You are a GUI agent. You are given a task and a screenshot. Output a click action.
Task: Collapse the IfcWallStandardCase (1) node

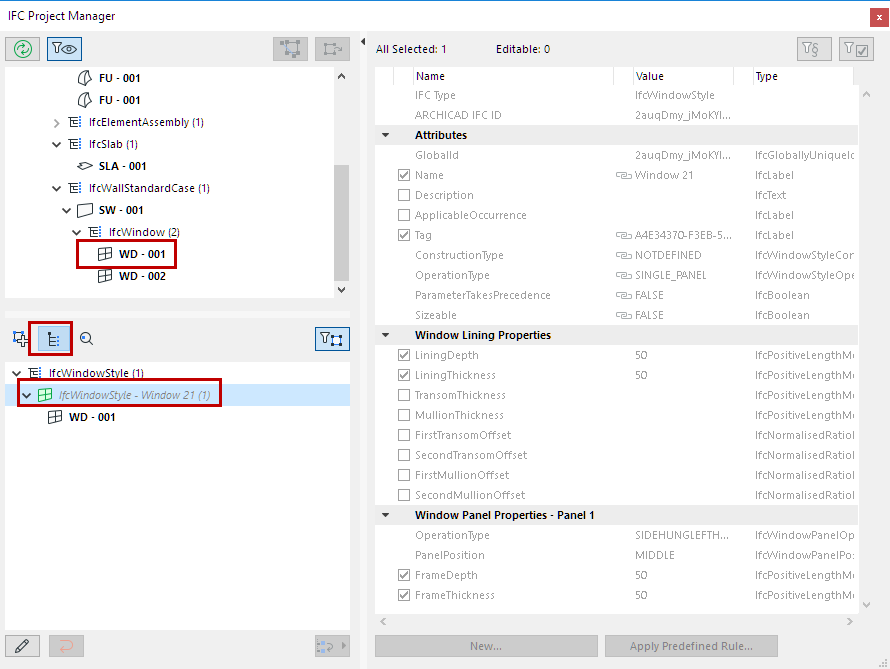pos(56,188)
